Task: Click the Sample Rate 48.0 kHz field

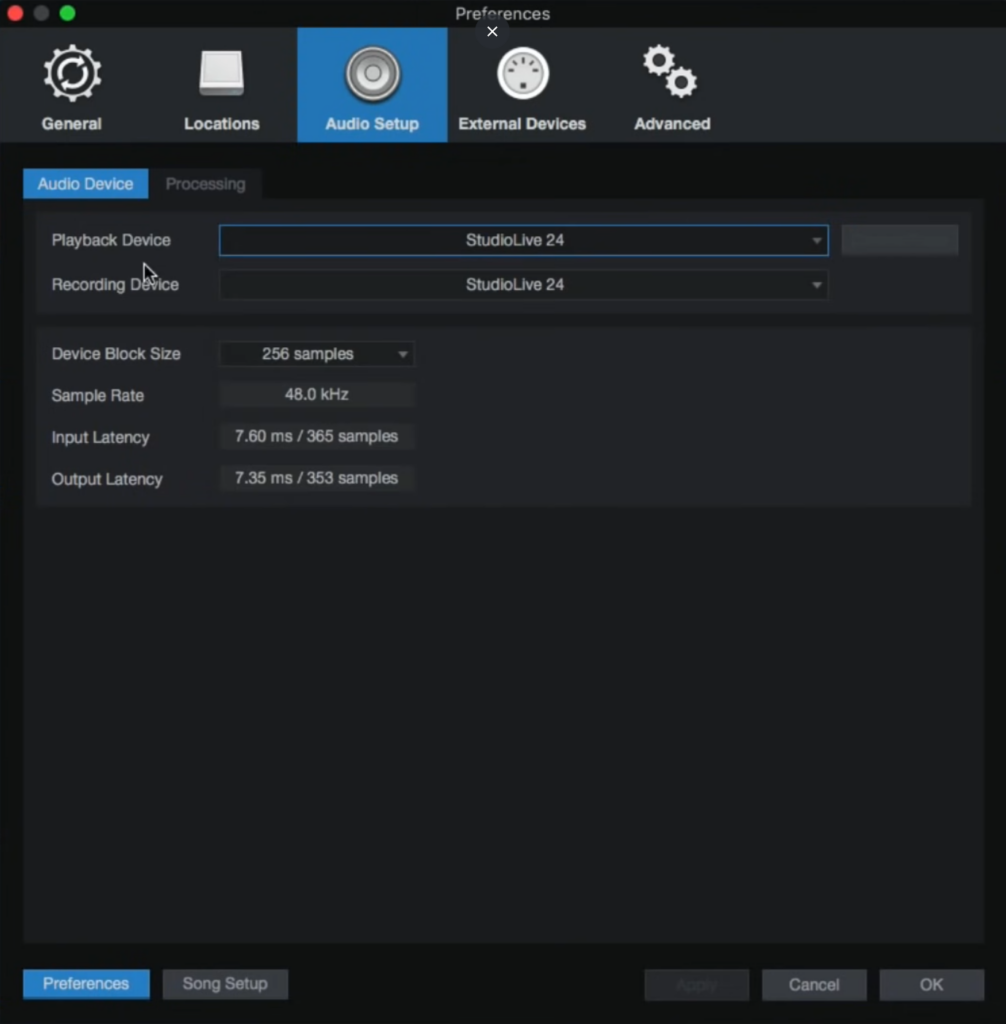Action: coord(317,394)
